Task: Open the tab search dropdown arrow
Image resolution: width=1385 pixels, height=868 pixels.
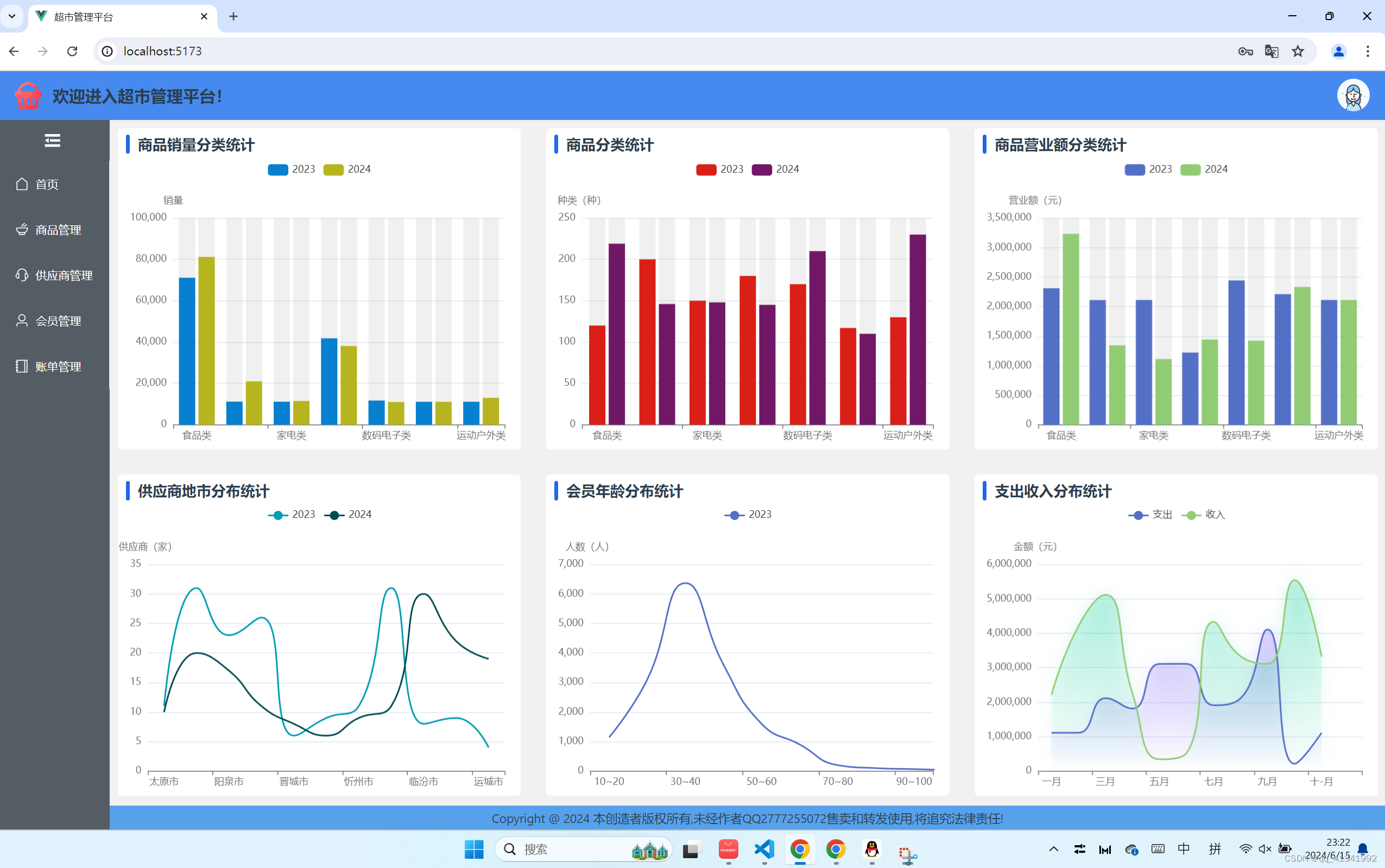Action: (x=11, y=16)
